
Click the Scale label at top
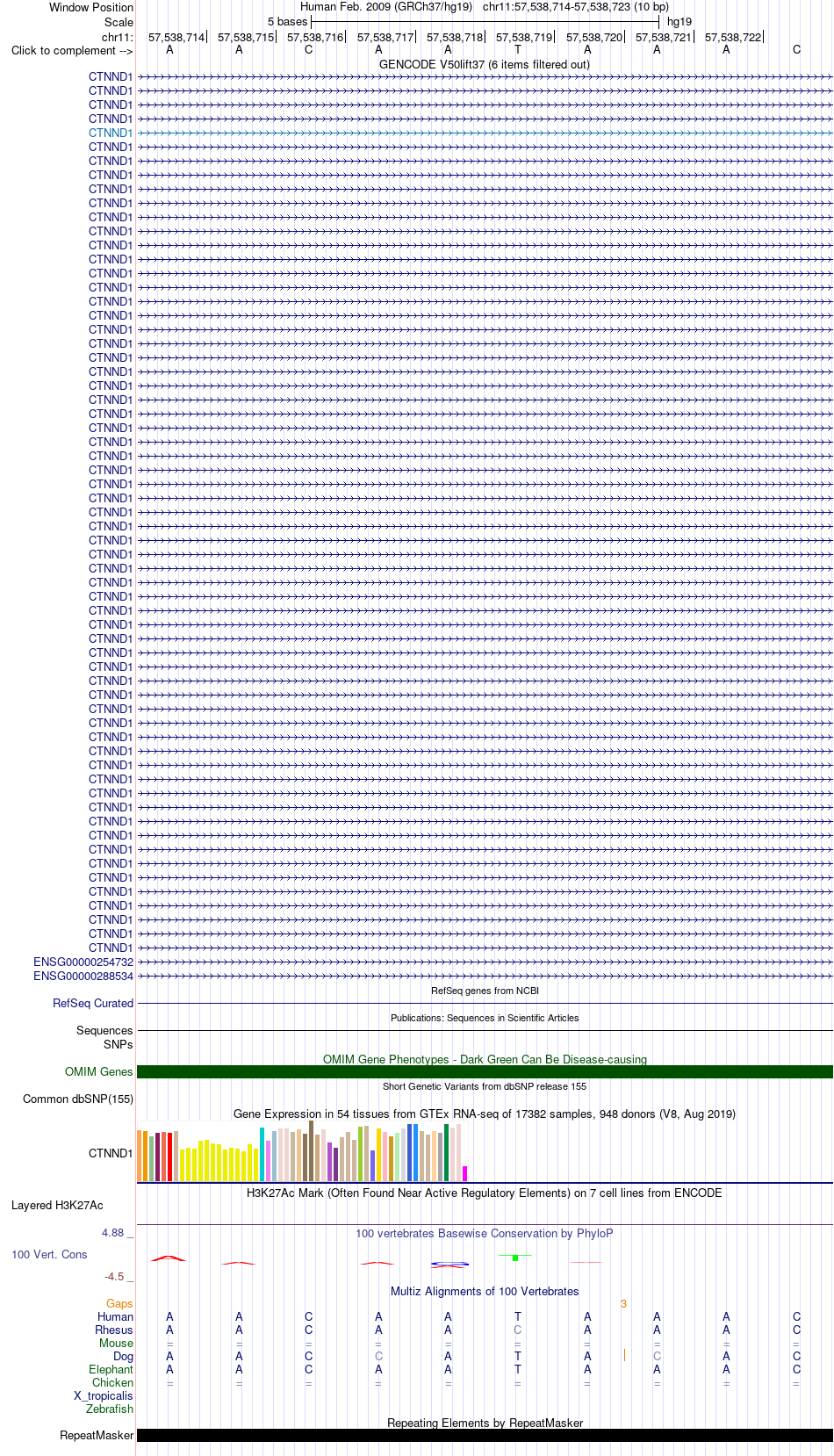(x=119, y=22)
